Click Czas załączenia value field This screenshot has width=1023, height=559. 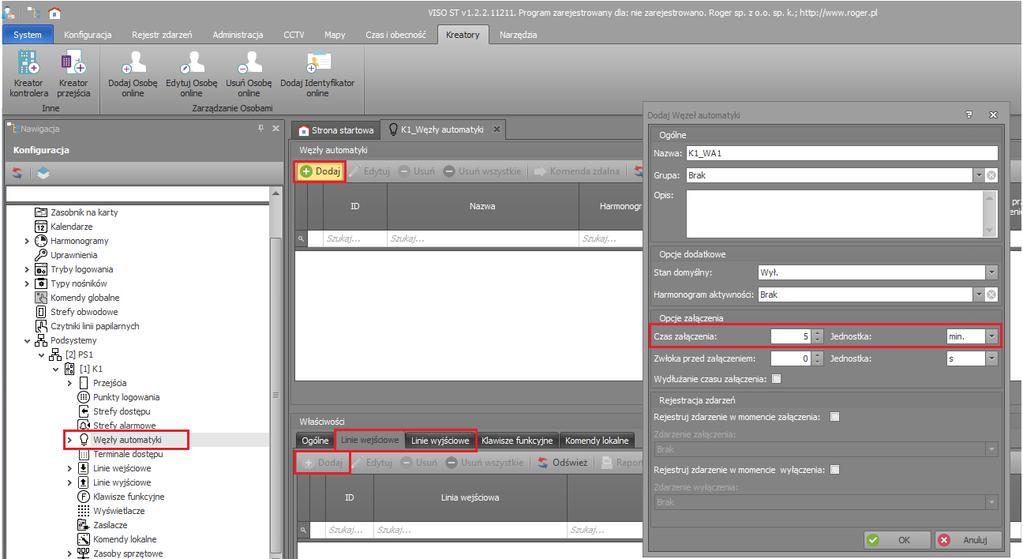[x=791, y=336]
